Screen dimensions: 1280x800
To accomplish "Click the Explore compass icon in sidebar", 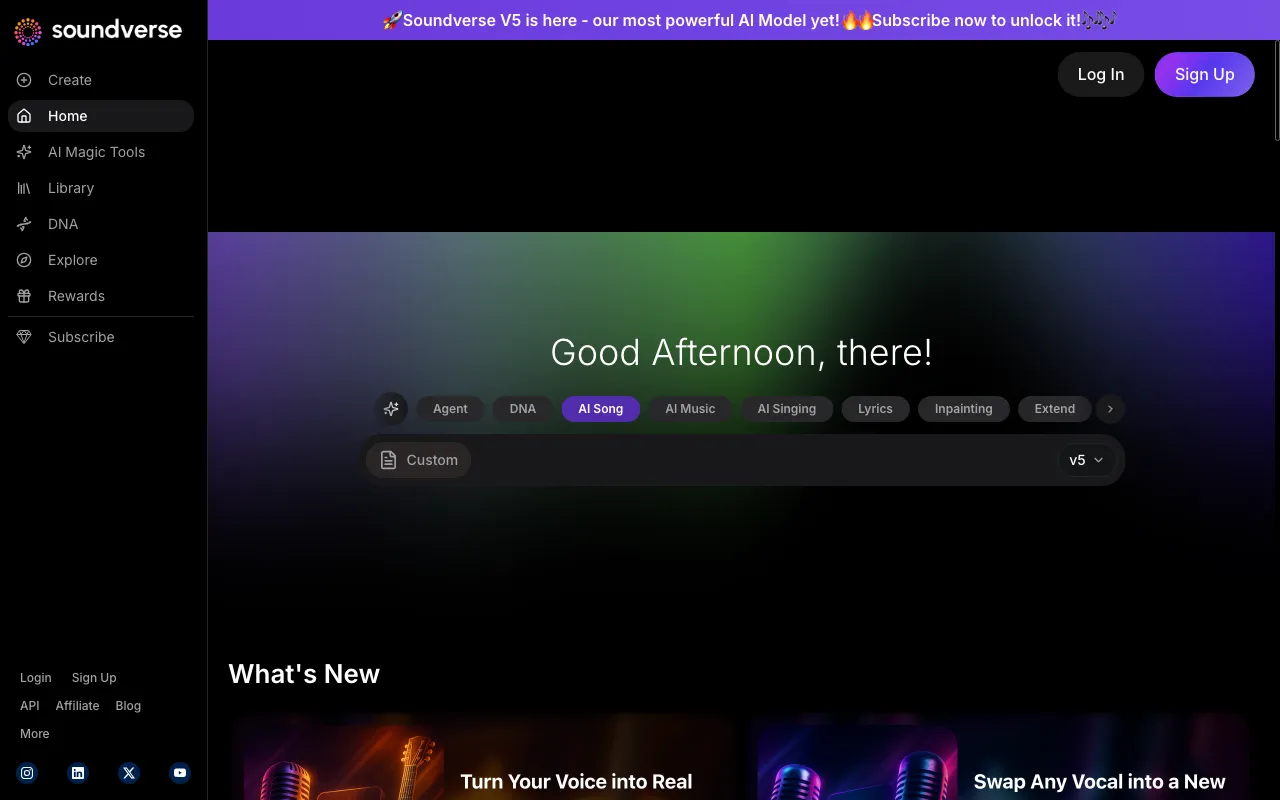I will point(24,260).
